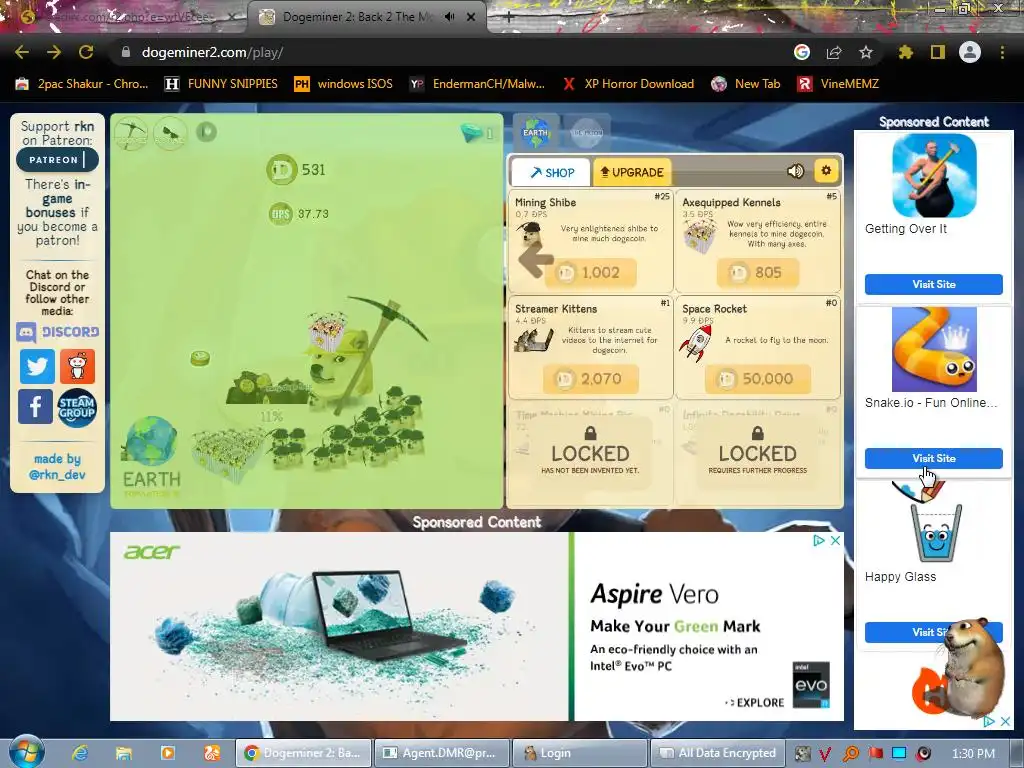Open the Facebook icon link
This screenshot has height=768, width=1024.
35,406
